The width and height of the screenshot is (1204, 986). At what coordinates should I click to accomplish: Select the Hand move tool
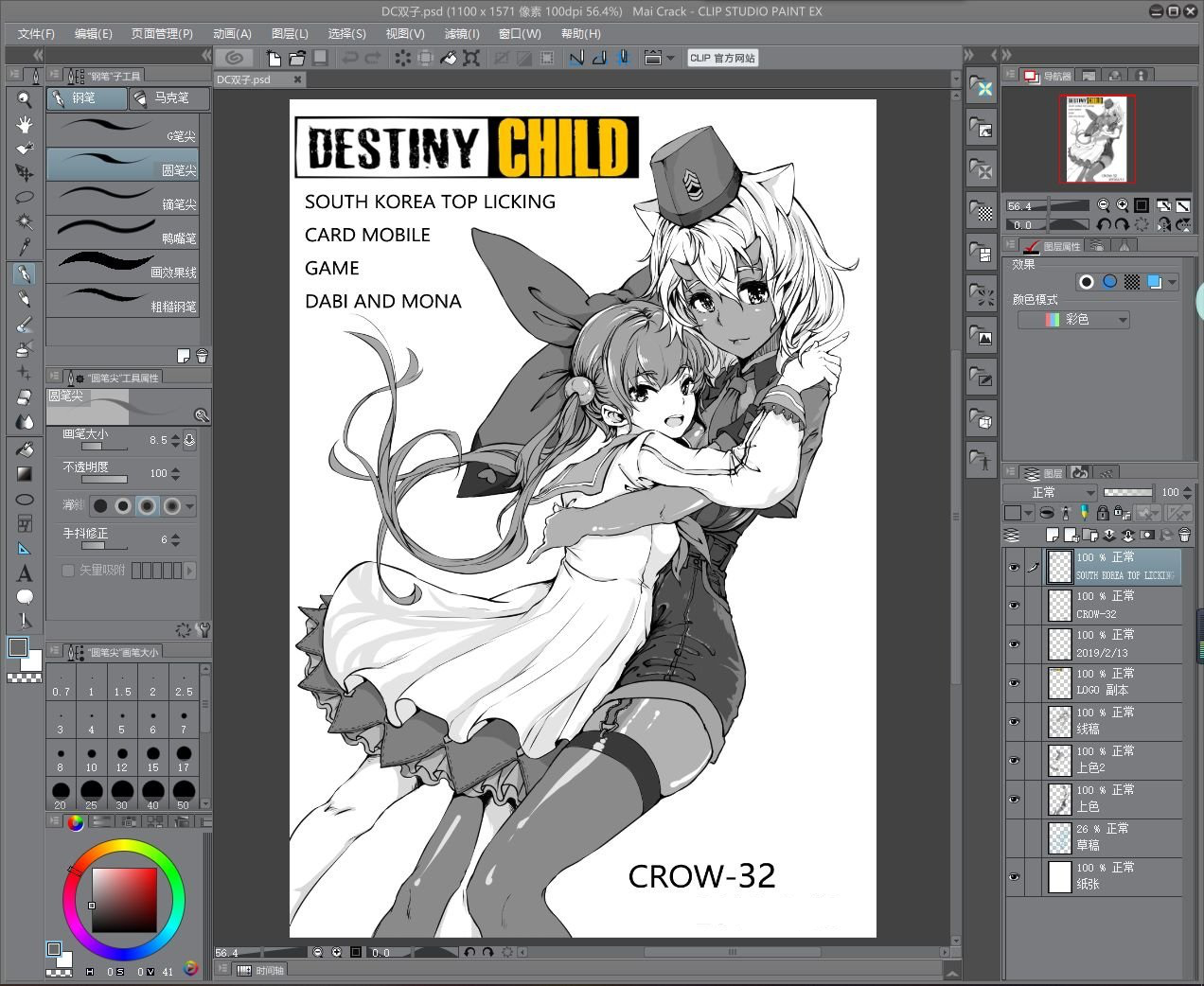point(25,124)
